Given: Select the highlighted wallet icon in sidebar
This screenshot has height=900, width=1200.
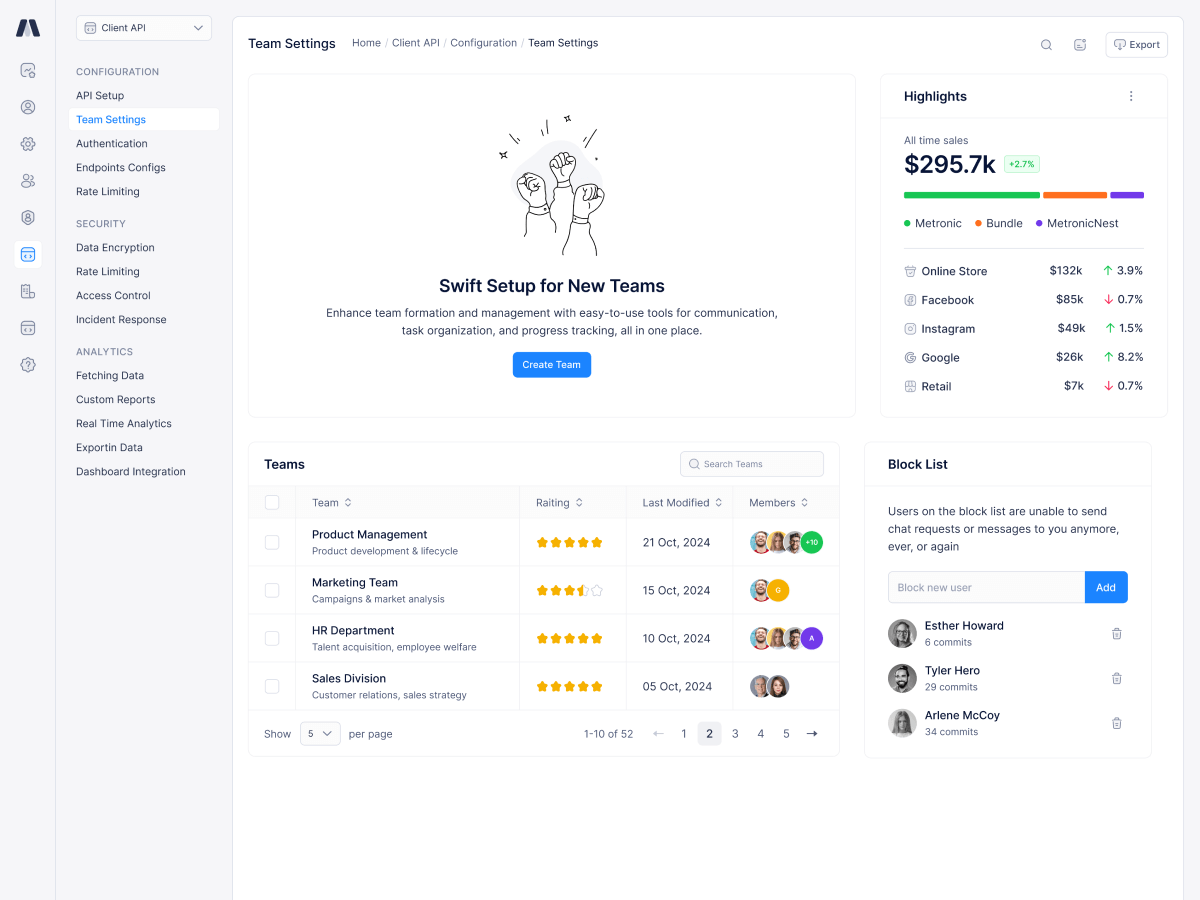Looking at the screenshot, I should (28, 255).
